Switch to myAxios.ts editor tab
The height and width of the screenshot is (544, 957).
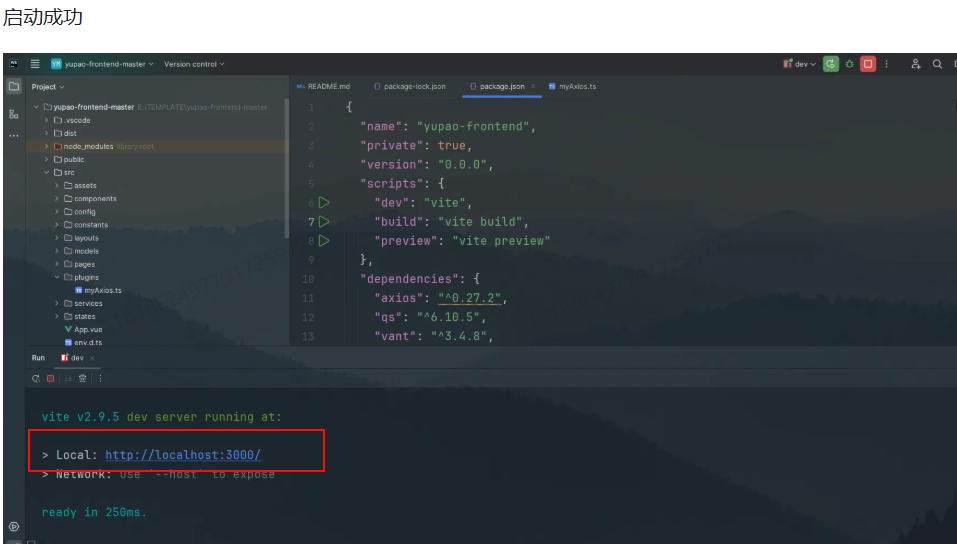click(572, 86)
